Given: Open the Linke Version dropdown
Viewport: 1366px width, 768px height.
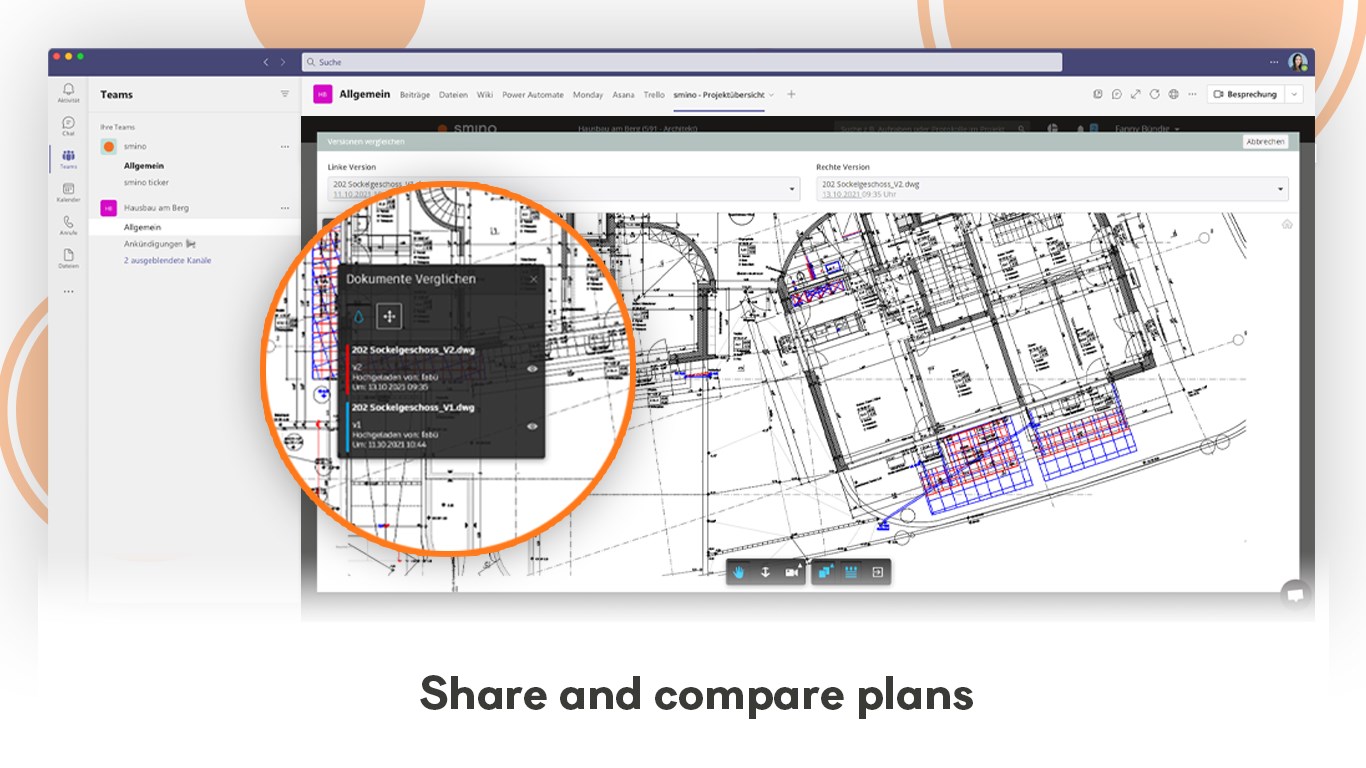Looking at the screenshot, I should [x=564, y=189].
